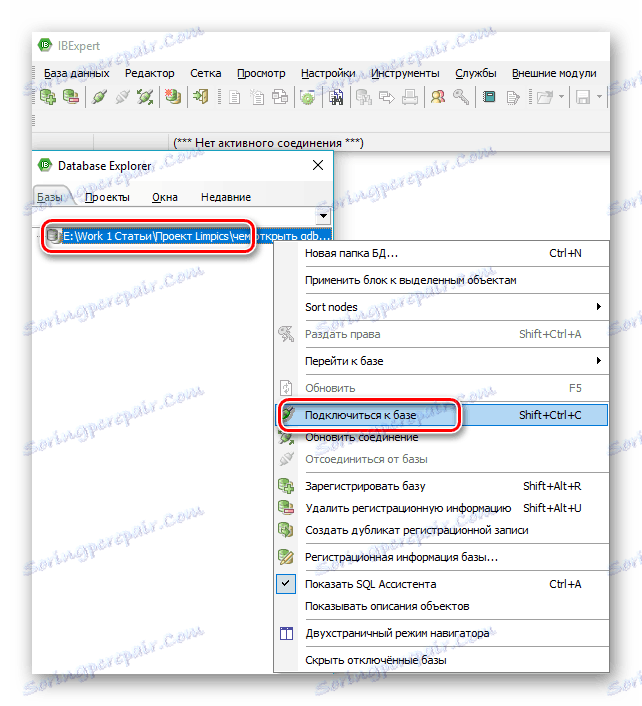Screen dimensions: 642x706
Task: Click the blank document toolbar icon
Action: click(234, 97)
